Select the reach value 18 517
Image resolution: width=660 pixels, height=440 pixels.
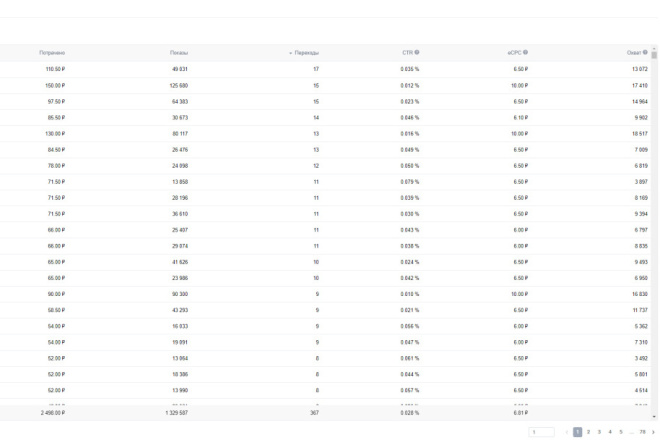(640, 133)
